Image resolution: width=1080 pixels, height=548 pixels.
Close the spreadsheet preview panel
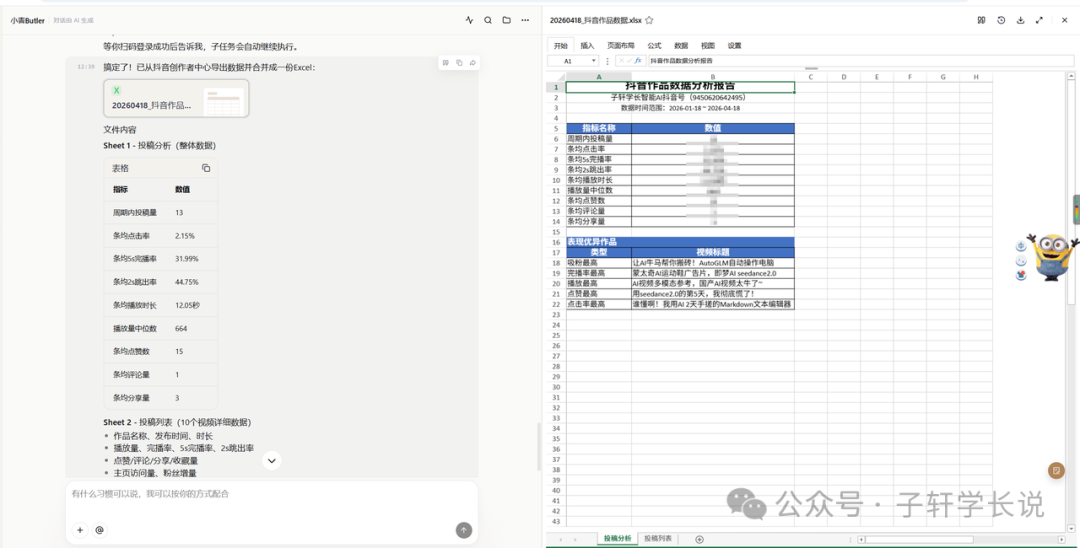tap(1064, 21)
